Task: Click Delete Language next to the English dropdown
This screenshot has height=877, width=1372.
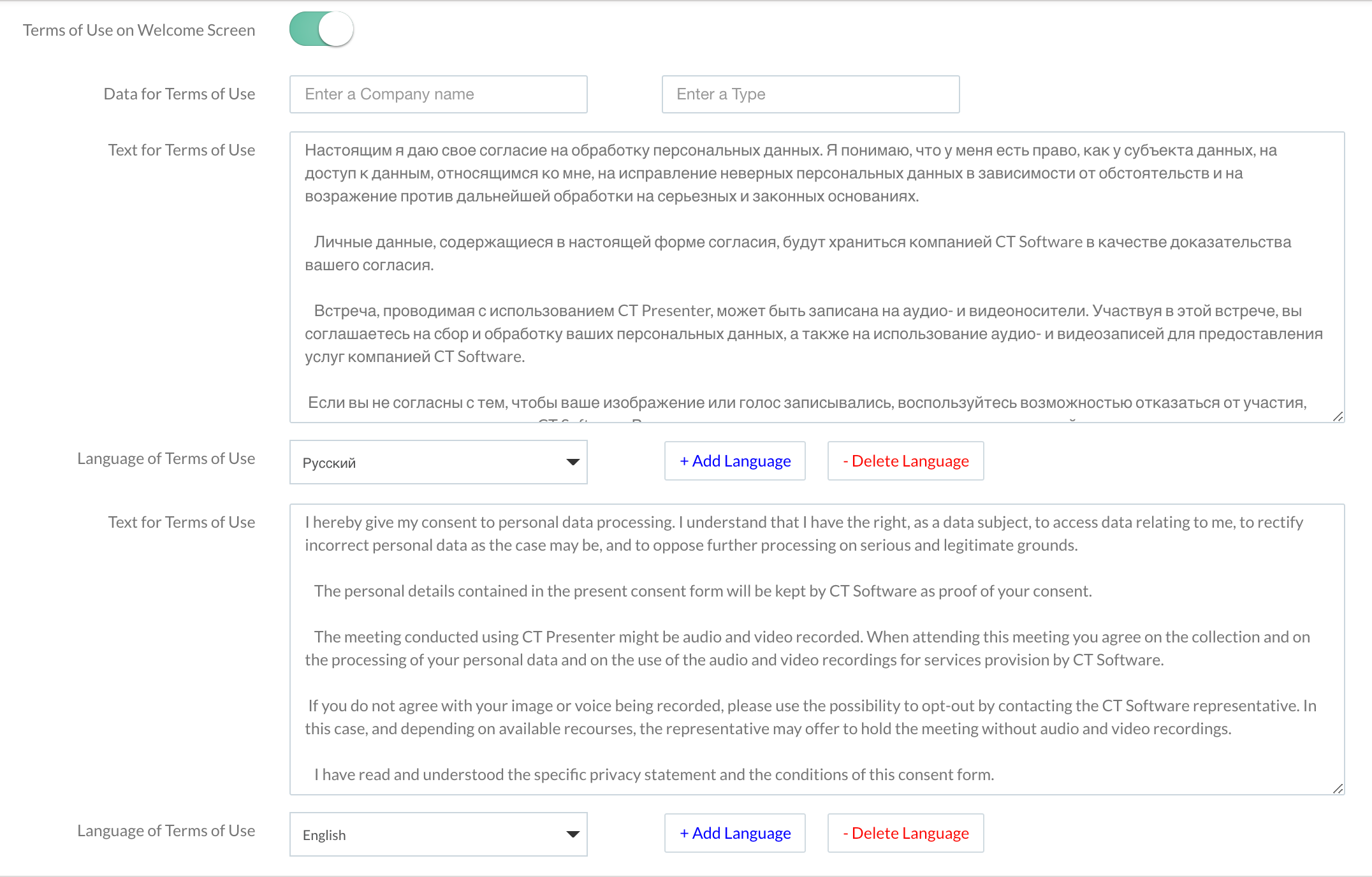Action: click(x=905, y=833)
